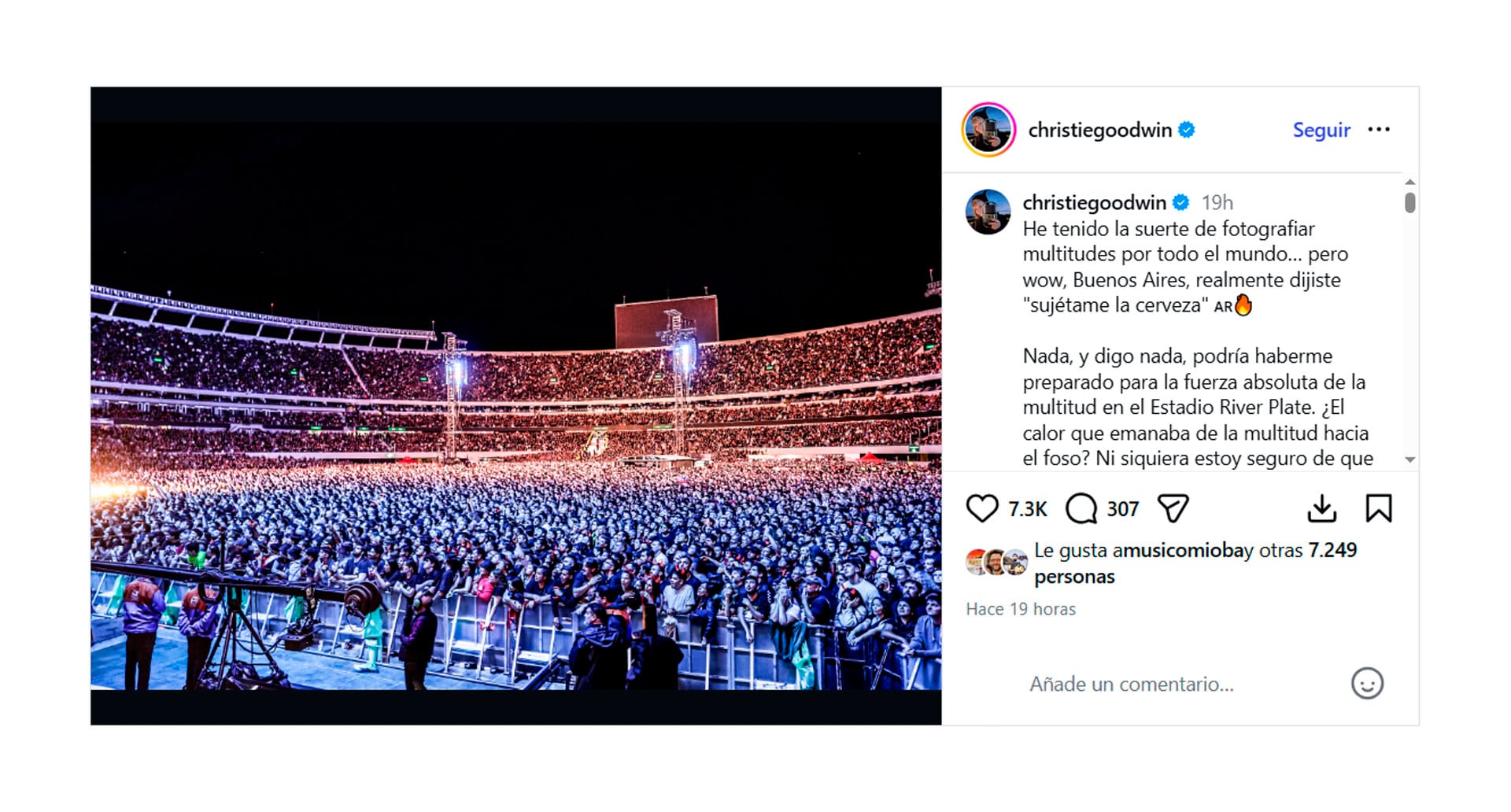Click the verified badge next to christiegoodwin

pos(1187,129)
